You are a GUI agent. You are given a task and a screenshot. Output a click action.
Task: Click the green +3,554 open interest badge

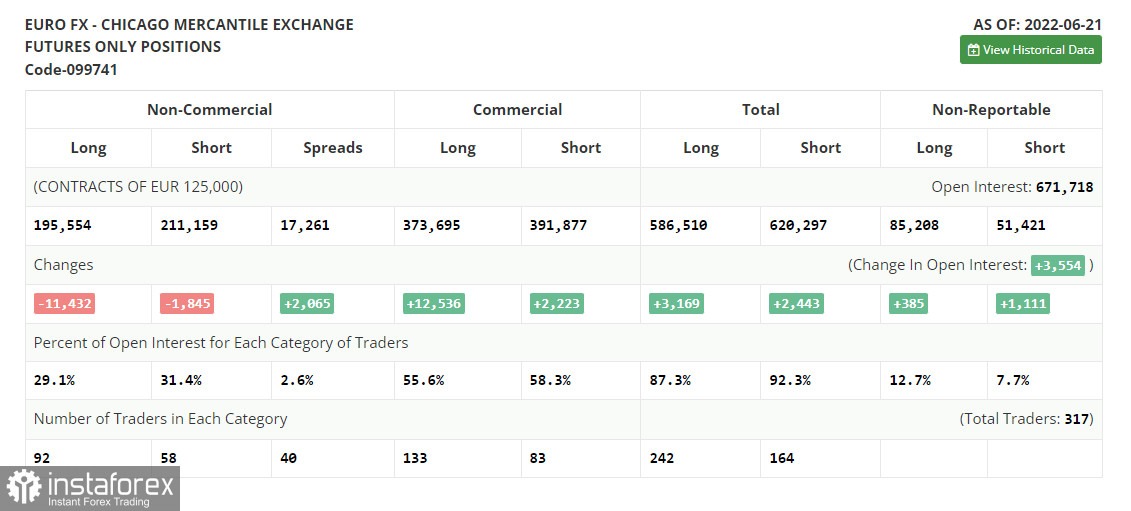(x=1057, y=265)
